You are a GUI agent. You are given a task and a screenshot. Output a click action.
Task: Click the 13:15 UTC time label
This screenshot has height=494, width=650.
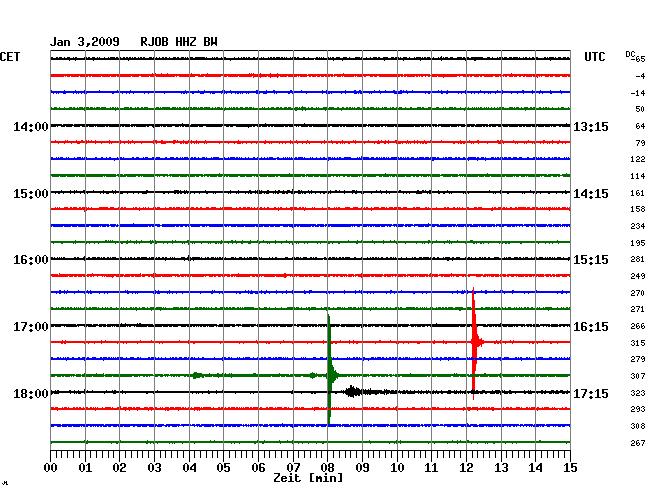[x=591, y=126]
